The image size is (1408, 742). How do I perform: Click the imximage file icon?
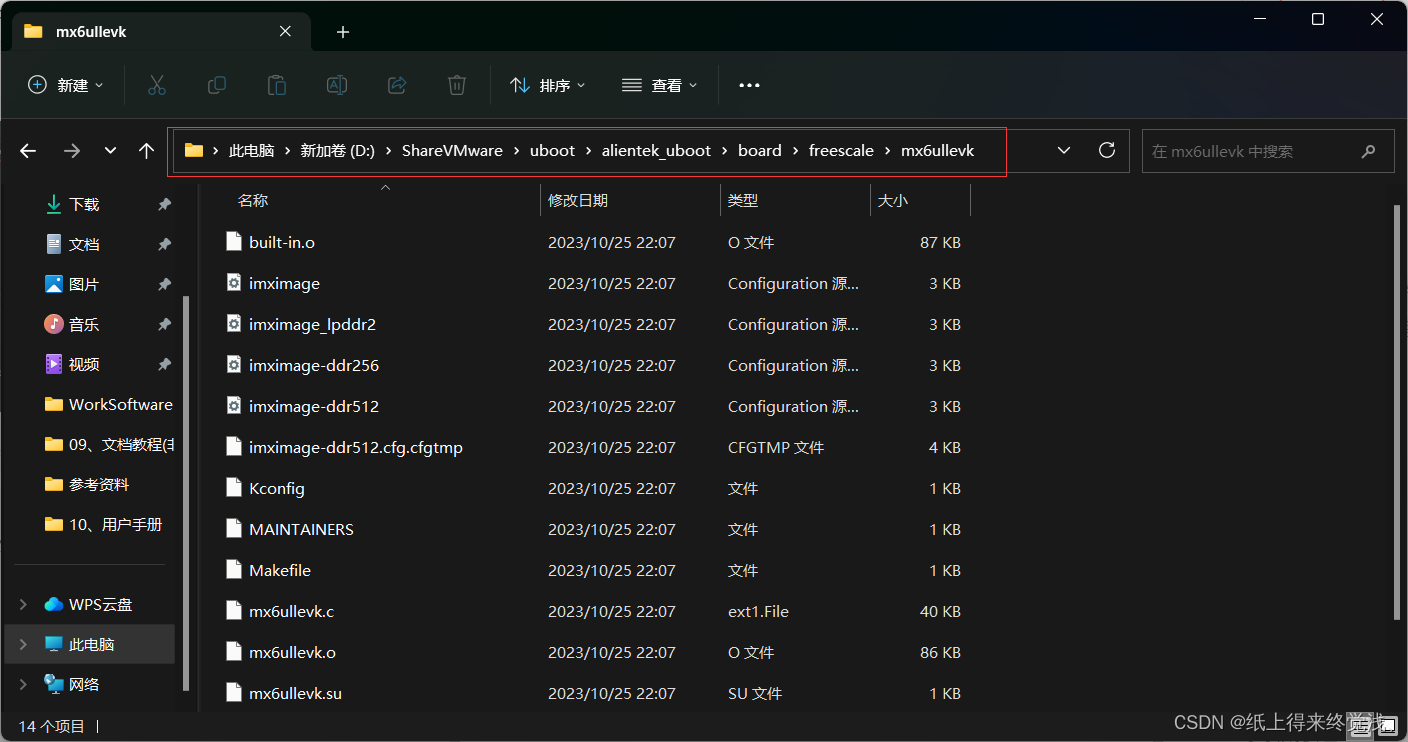233,283
